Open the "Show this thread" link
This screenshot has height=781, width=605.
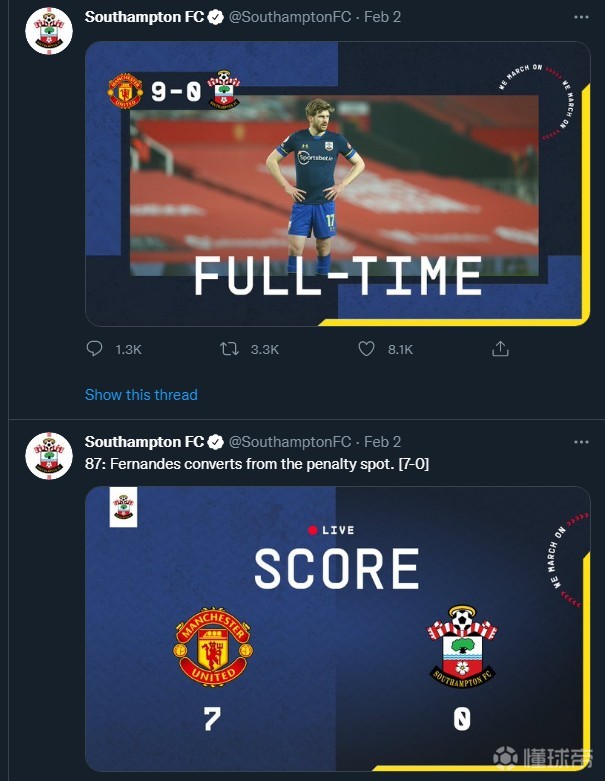coord(141,395)
